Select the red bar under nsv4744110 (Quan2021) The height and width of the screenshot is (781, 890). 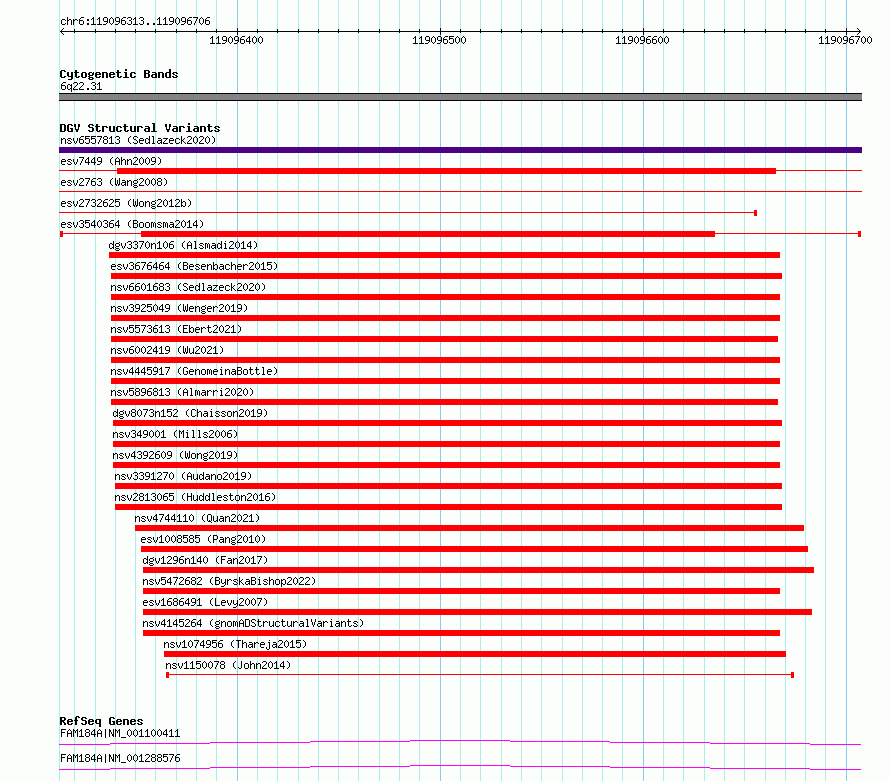pyautogui.click(x=469, y=528)
